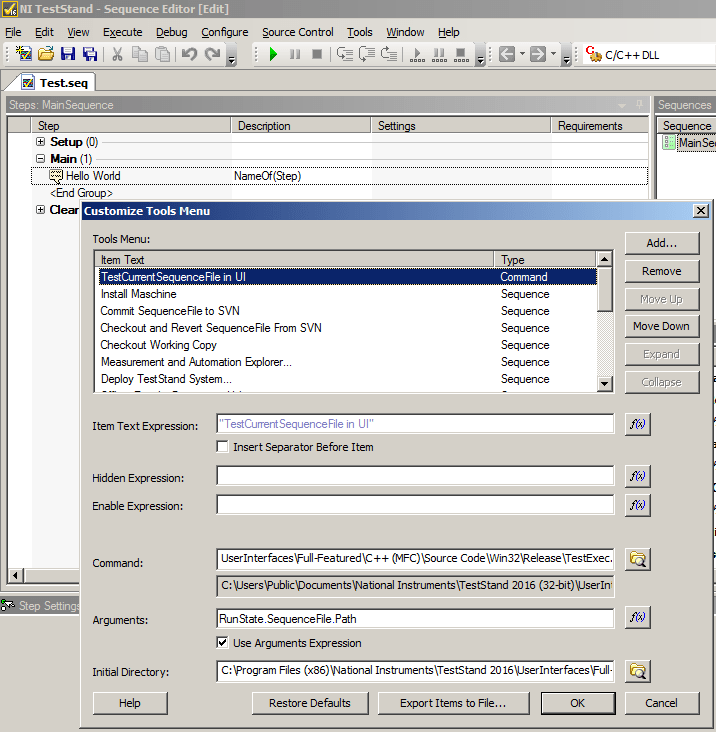Image resolution: width=716 pixels, height=732 pixels.
Task: Start execution with the green Run arrow
Action: (273, 54)
